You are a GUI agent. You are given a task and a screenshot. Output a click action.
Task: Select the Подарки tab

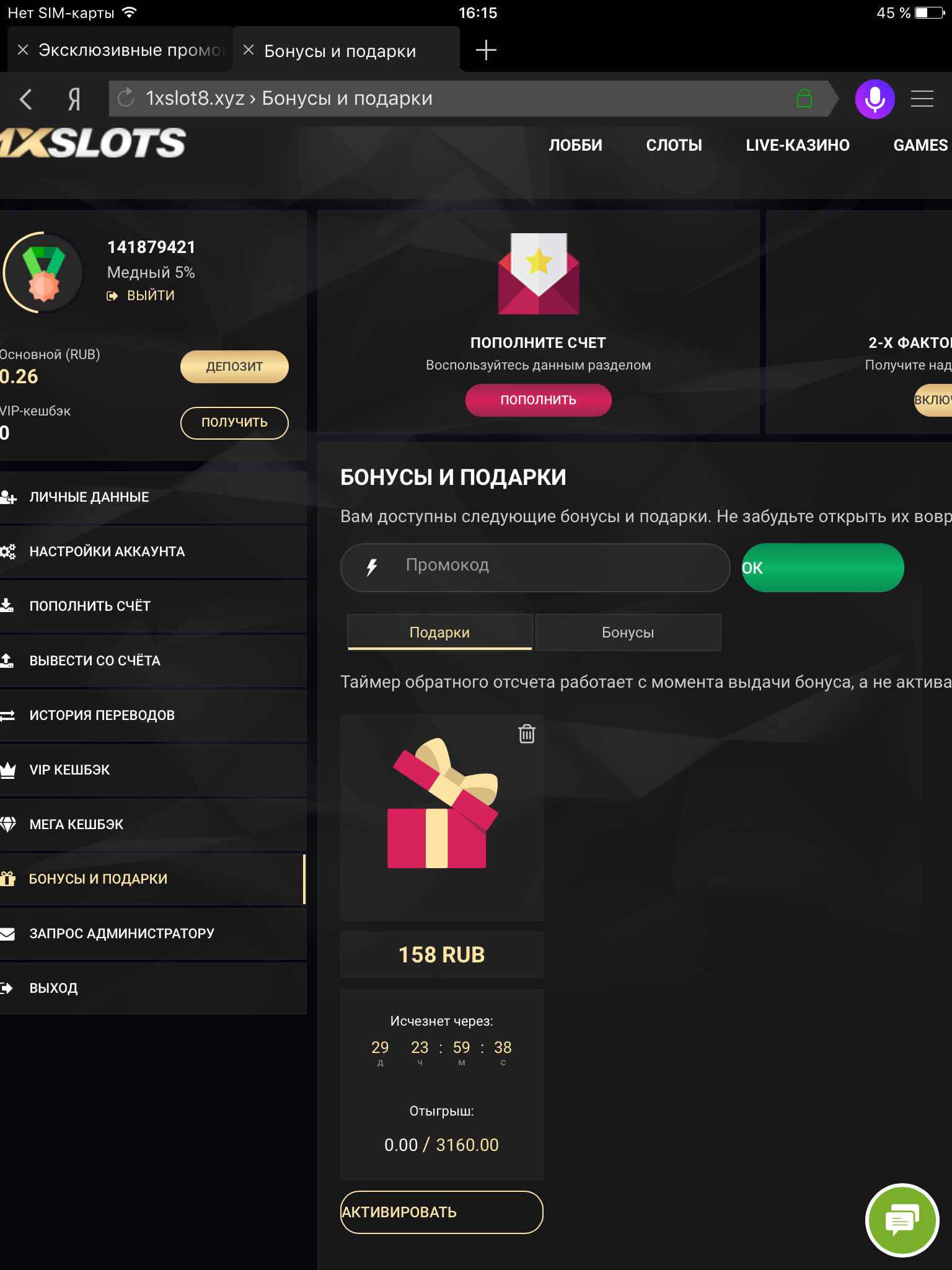pos(439,632)
